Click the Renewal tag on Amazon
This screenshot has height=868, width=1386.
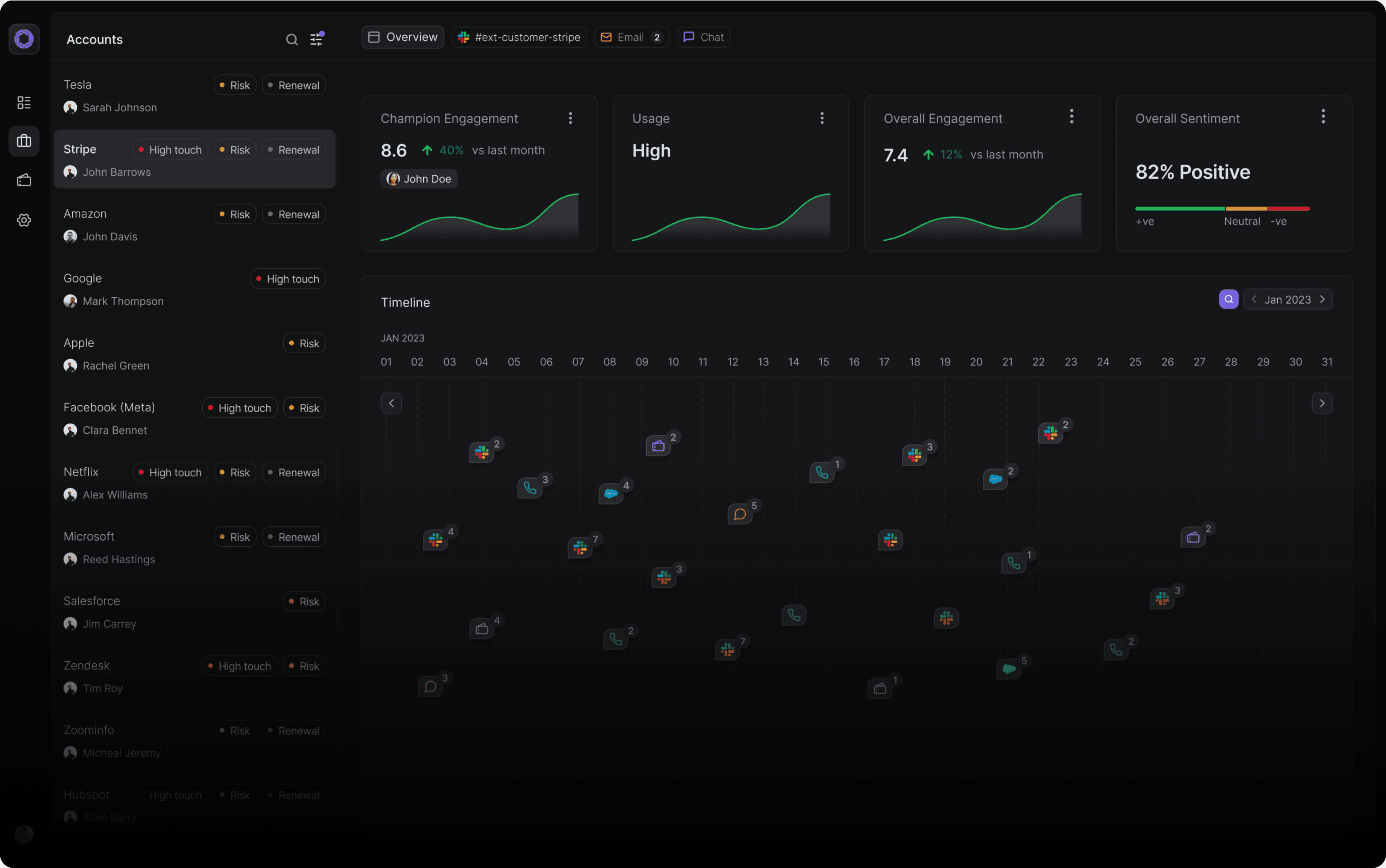click(x=294, y=214)
